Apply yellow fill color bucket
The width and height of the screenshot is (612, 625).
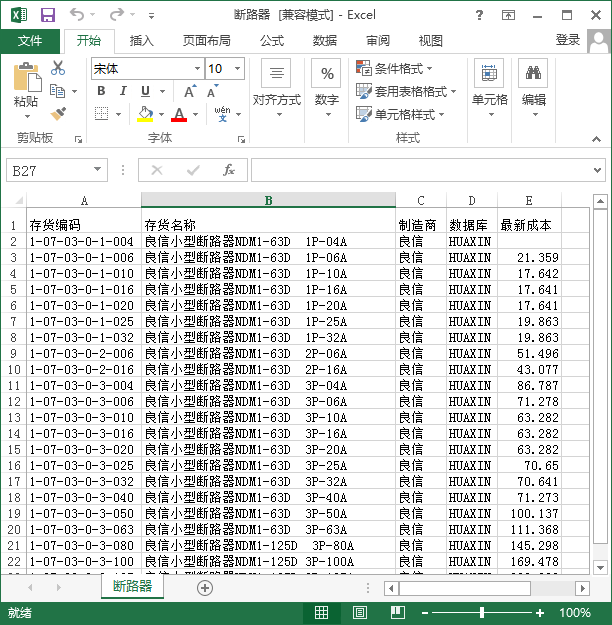point(145,114)
